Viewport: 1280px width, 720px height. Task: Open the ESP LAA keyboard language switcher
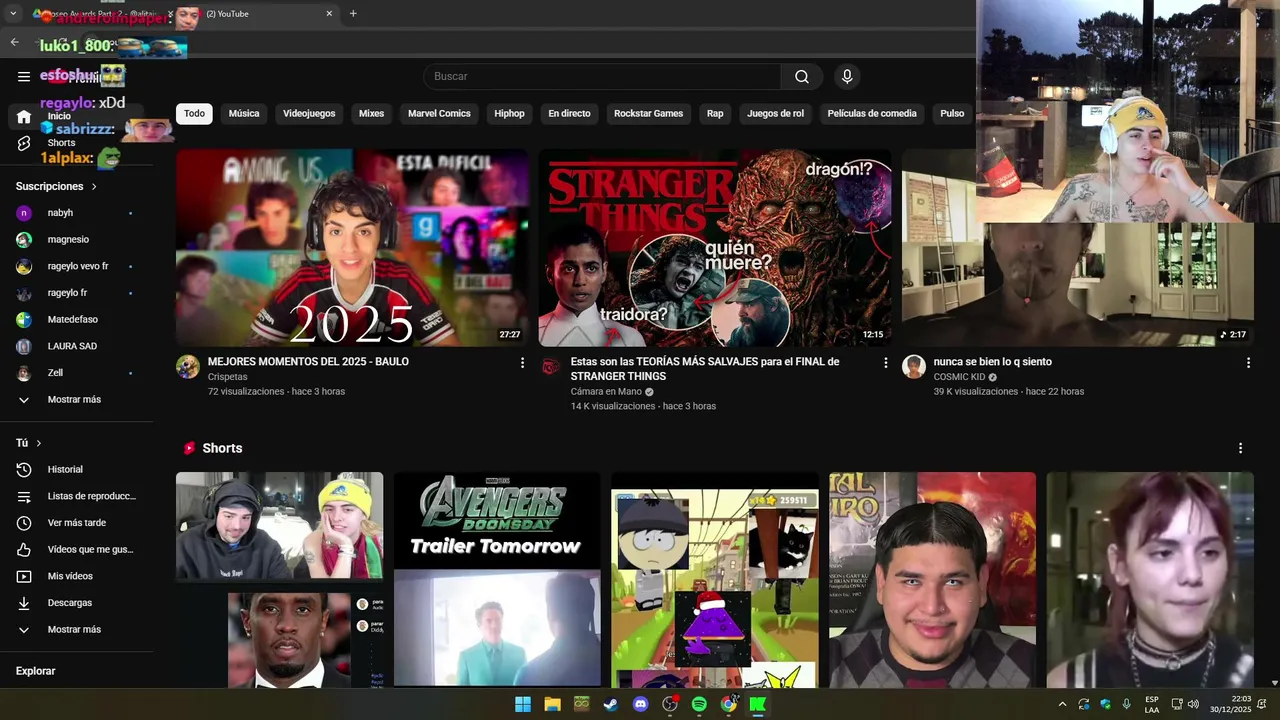pos(1152,704)
